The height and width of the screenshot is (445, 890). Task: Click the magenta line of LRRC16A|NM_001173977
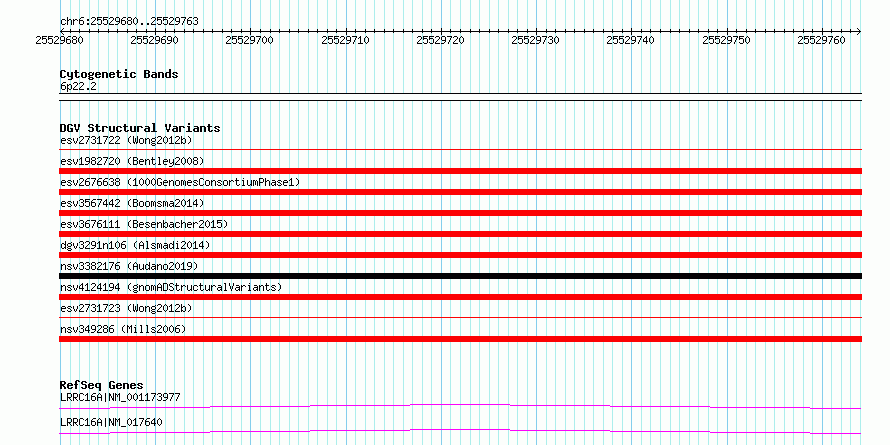pos(460,406)
